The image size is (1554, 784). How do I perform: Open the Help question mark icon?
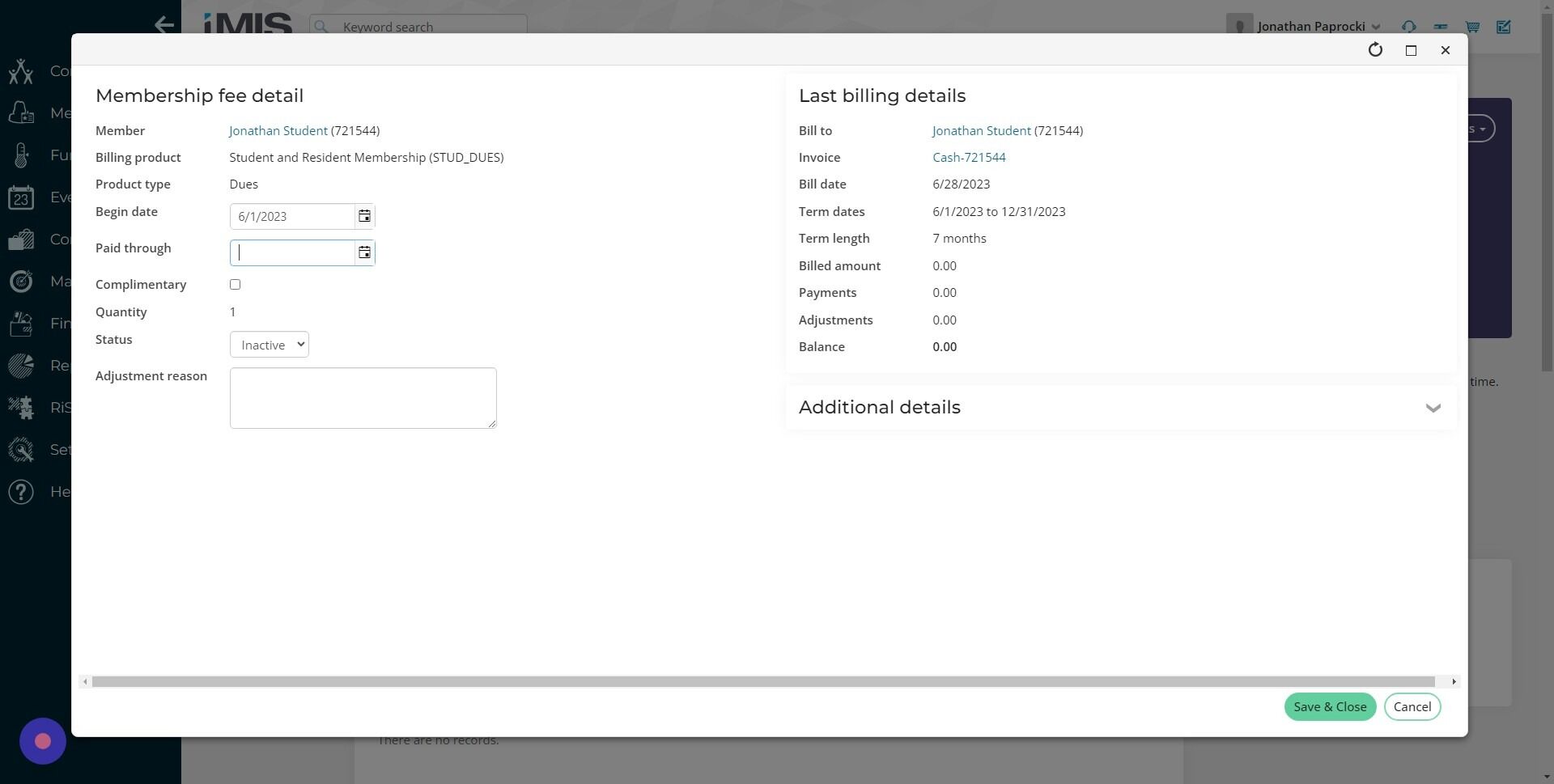point(21,492)
